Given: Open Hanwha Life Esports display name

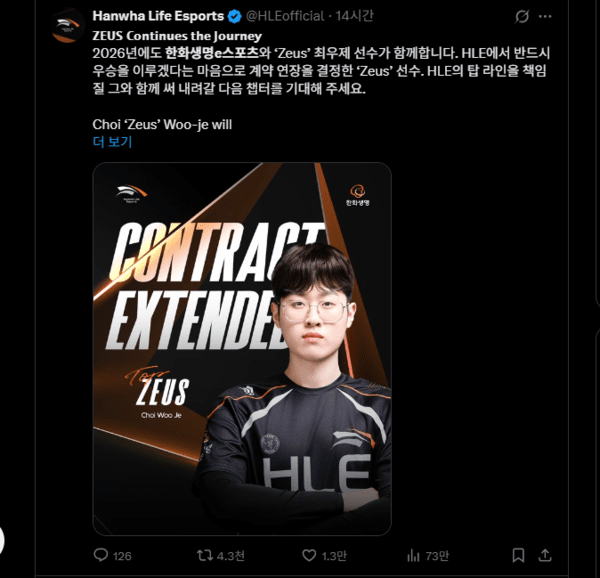Looking at the screenshot, I should tap(158, 16).
